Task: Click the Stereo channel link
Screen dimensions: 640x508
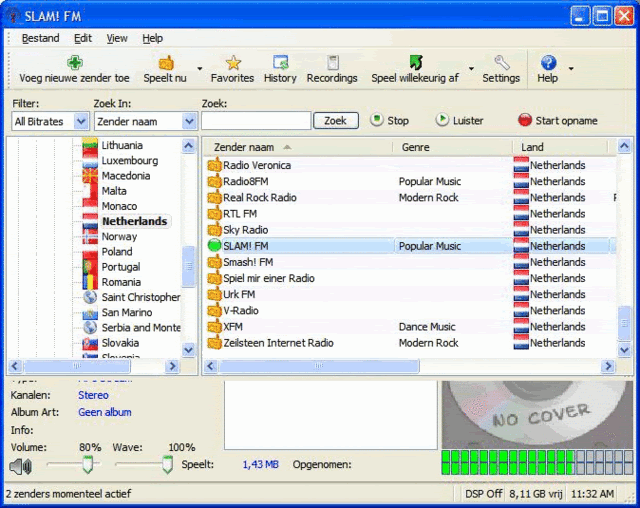Action: point(93,395)
